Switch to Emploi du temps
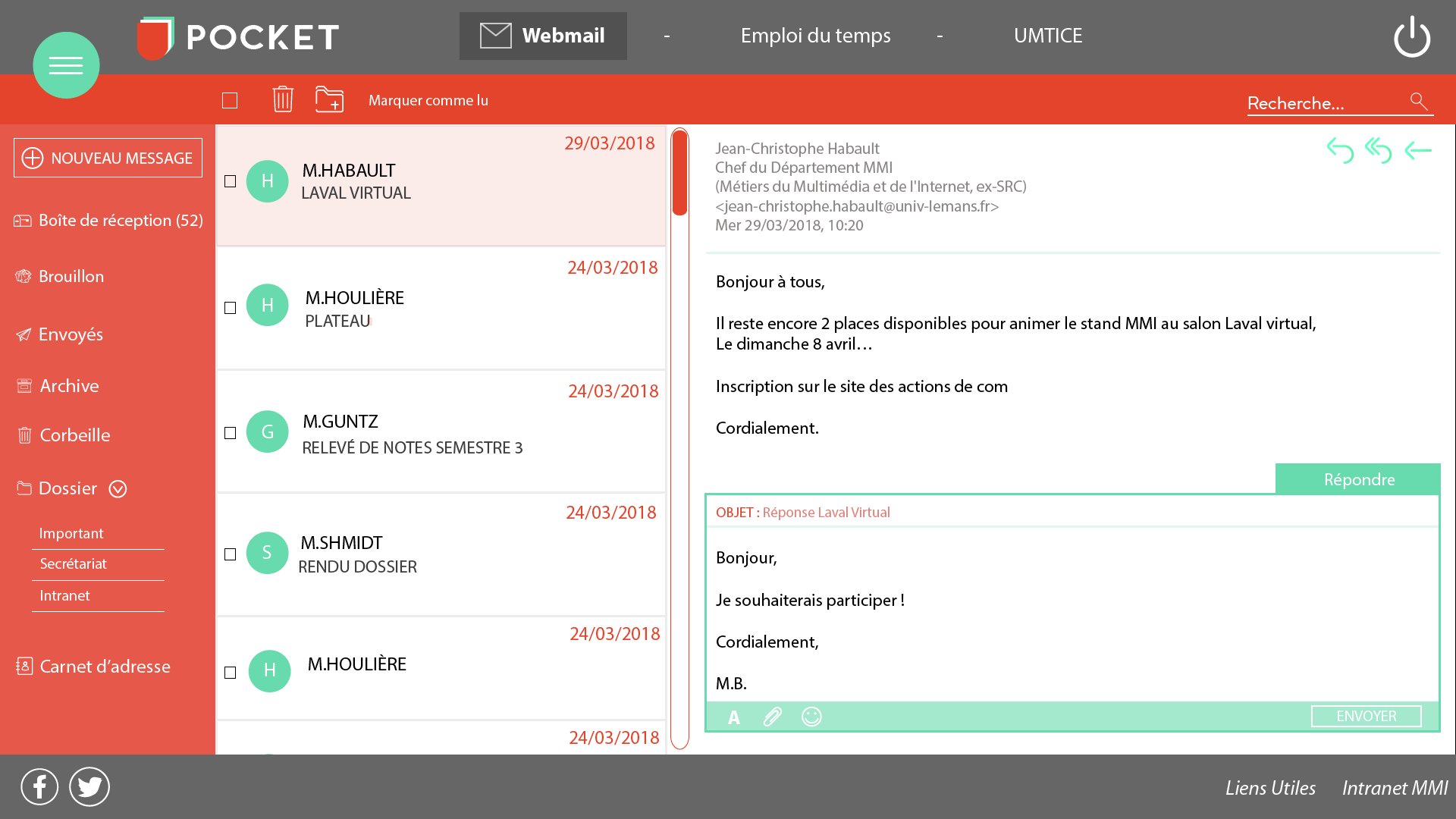This screenshot has width=1456, height=819. (x=815, y=36)
